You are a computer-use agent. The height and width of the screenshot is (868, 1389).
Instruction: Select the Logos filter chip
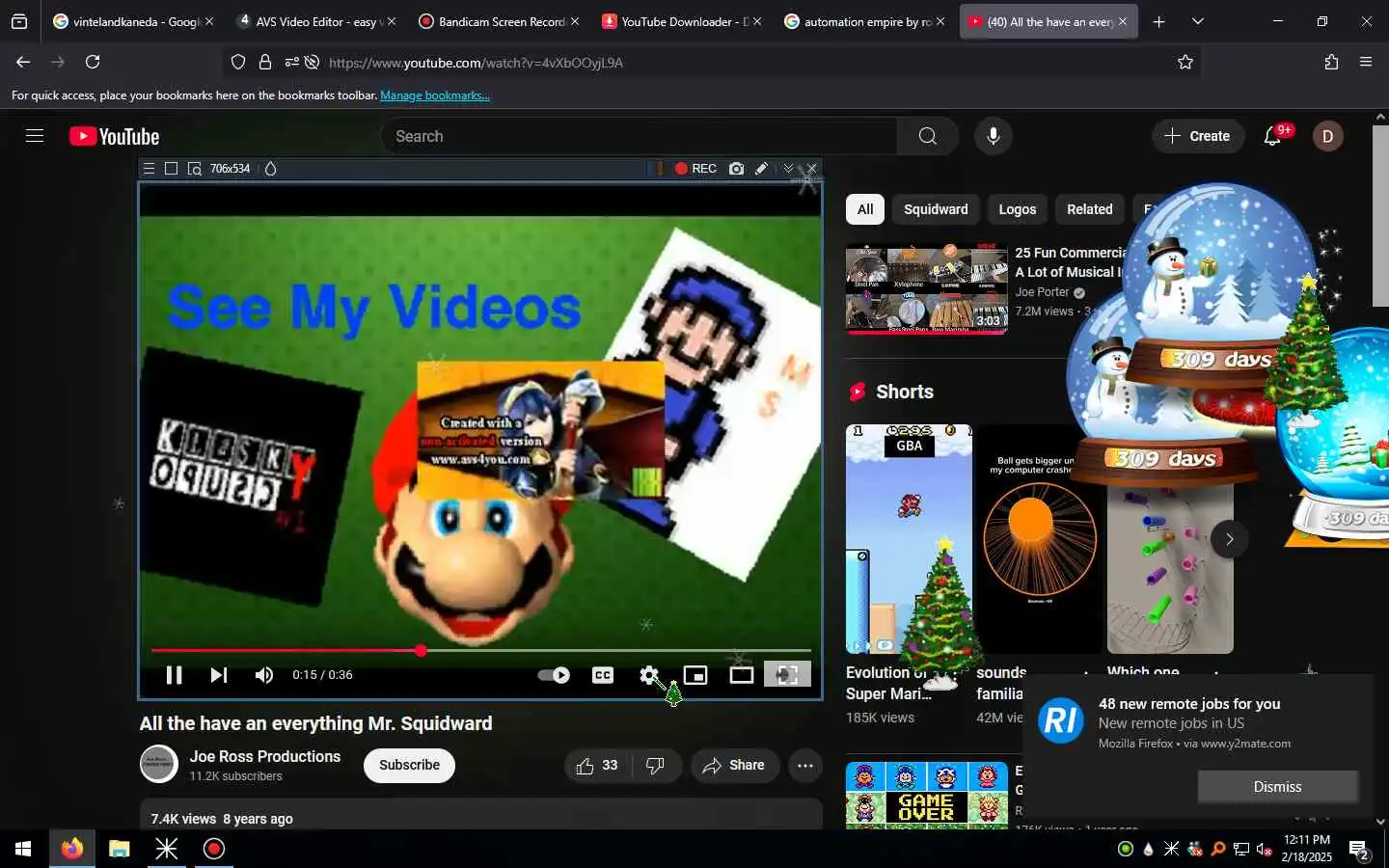pos(1017,209)
